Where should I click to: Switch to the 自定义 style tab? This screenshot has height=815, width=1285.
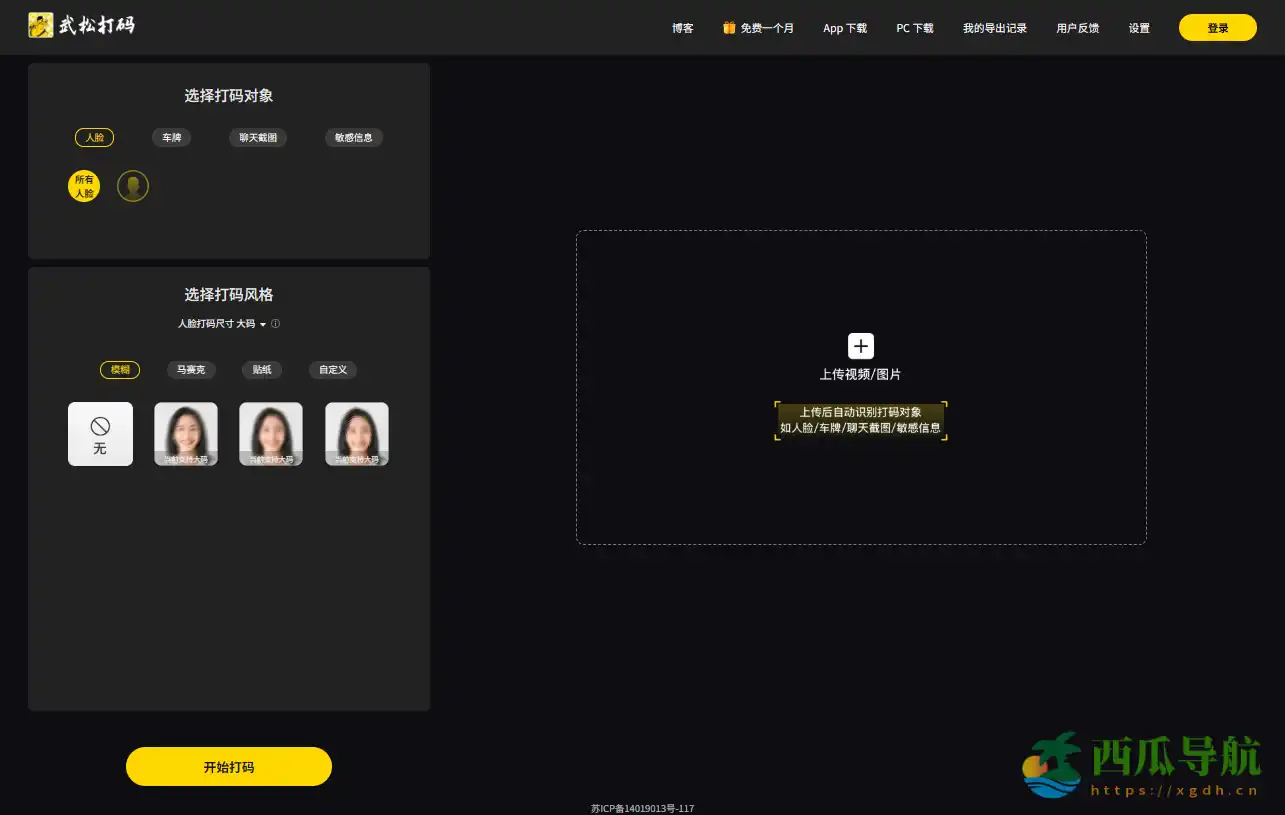pyautogui.click(x=333, y=370)
